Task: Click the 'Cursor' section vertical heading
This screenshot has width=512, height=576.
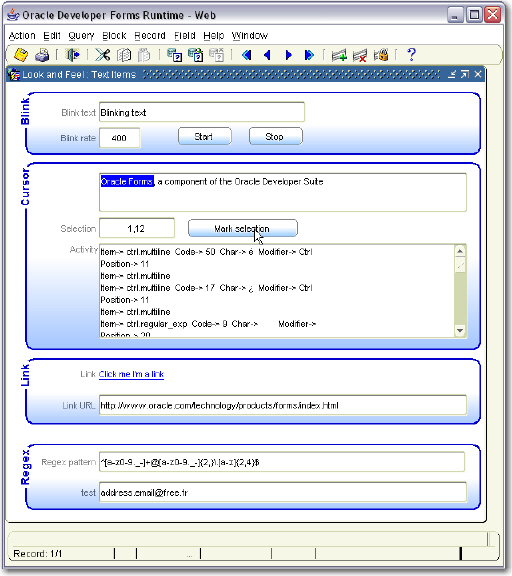Action: (25, 187)
